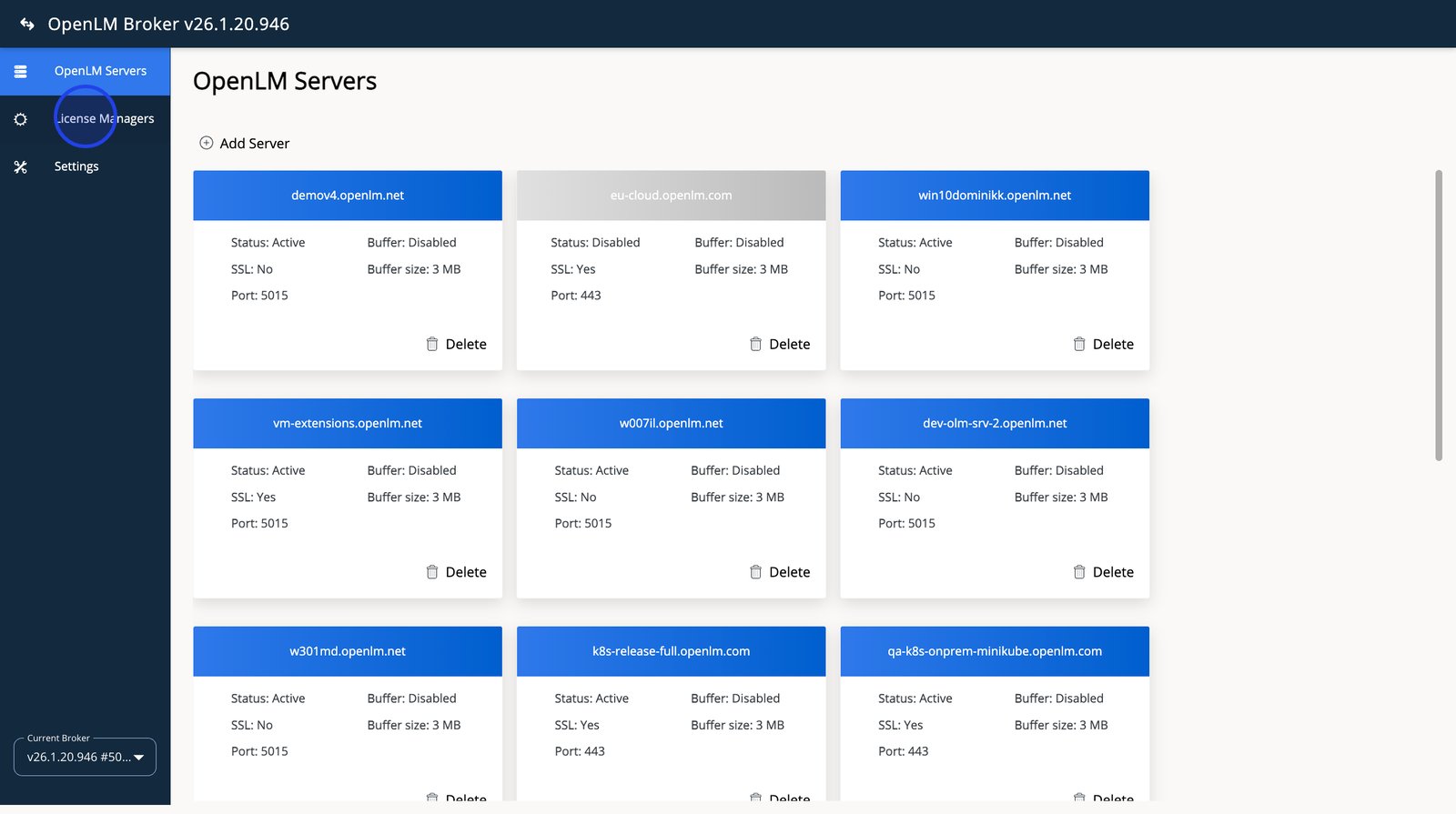Click the OpenLM Servers page heading

pyautogui.click(x=285, y=81)
